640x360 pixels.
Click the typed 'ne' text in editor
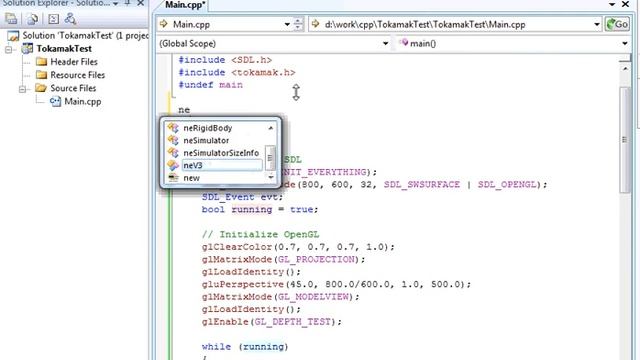184,110
